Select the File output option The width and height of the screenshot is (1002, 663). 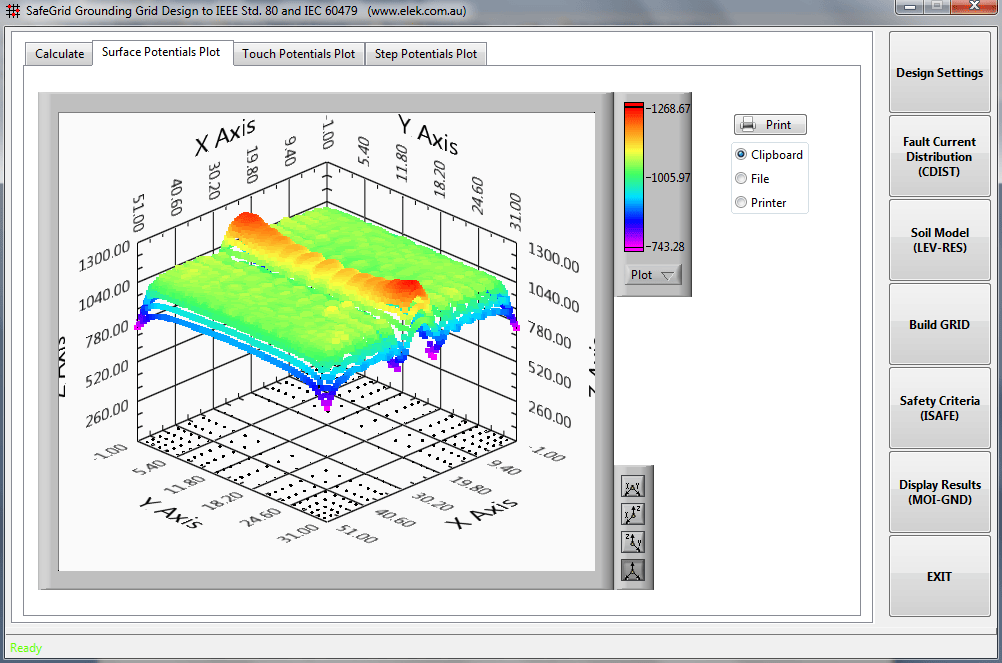pos(741,179)
